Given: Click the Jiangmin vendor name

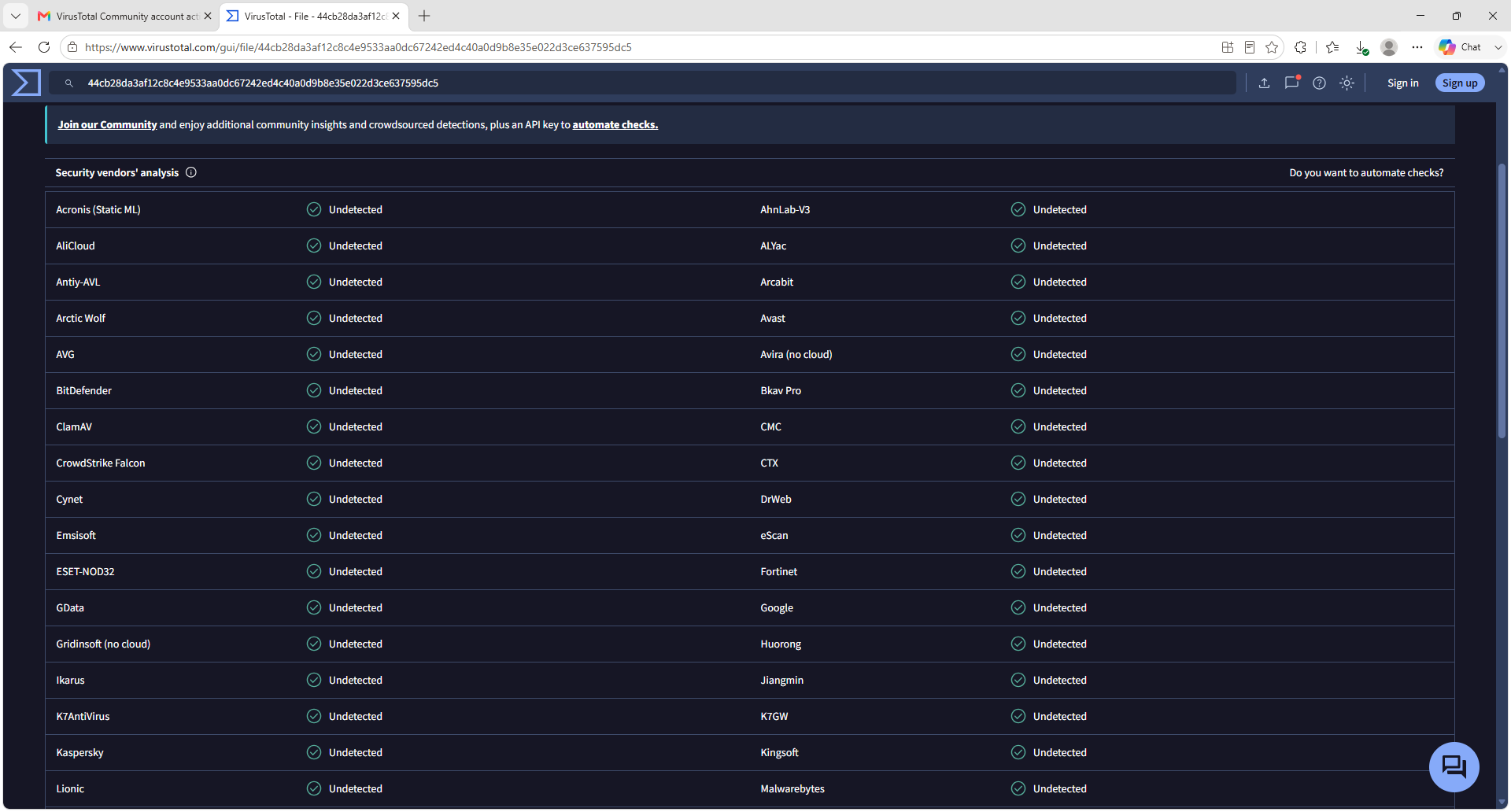Looking at the screenshot, I should click(x=781, y=680).
